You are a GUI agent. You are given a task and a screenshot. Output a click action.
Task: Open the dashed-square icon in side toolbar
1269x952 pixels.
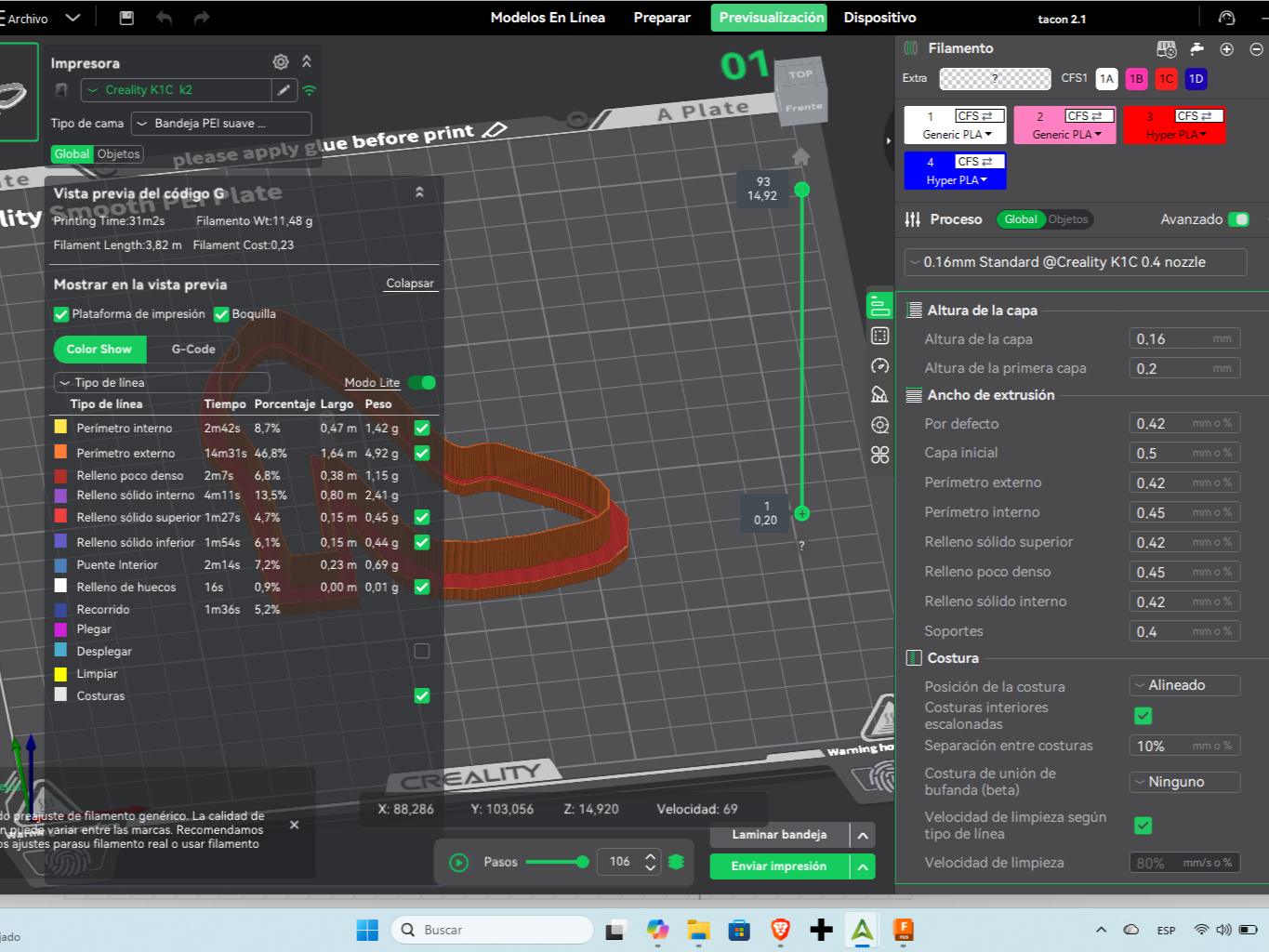[879, 336]
